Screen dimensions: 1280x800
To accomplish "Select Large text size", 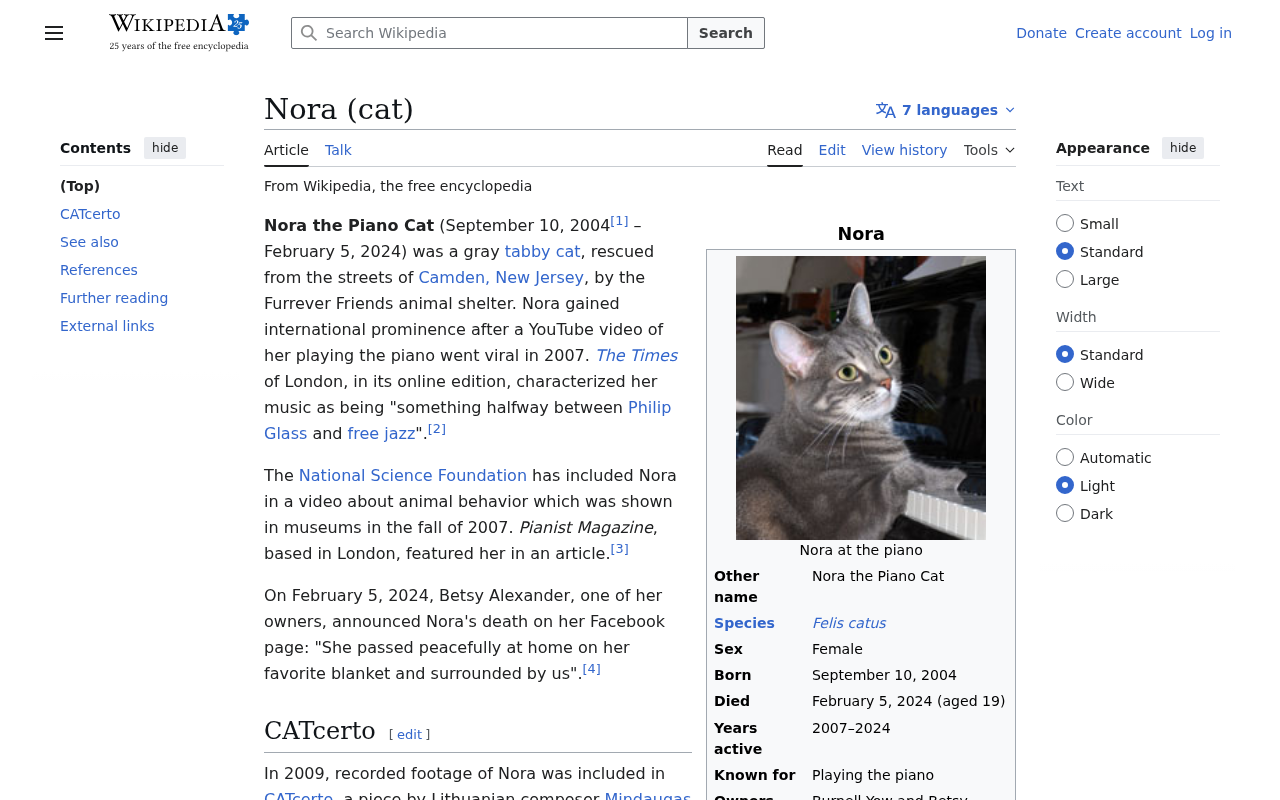I will point(1065,279).
